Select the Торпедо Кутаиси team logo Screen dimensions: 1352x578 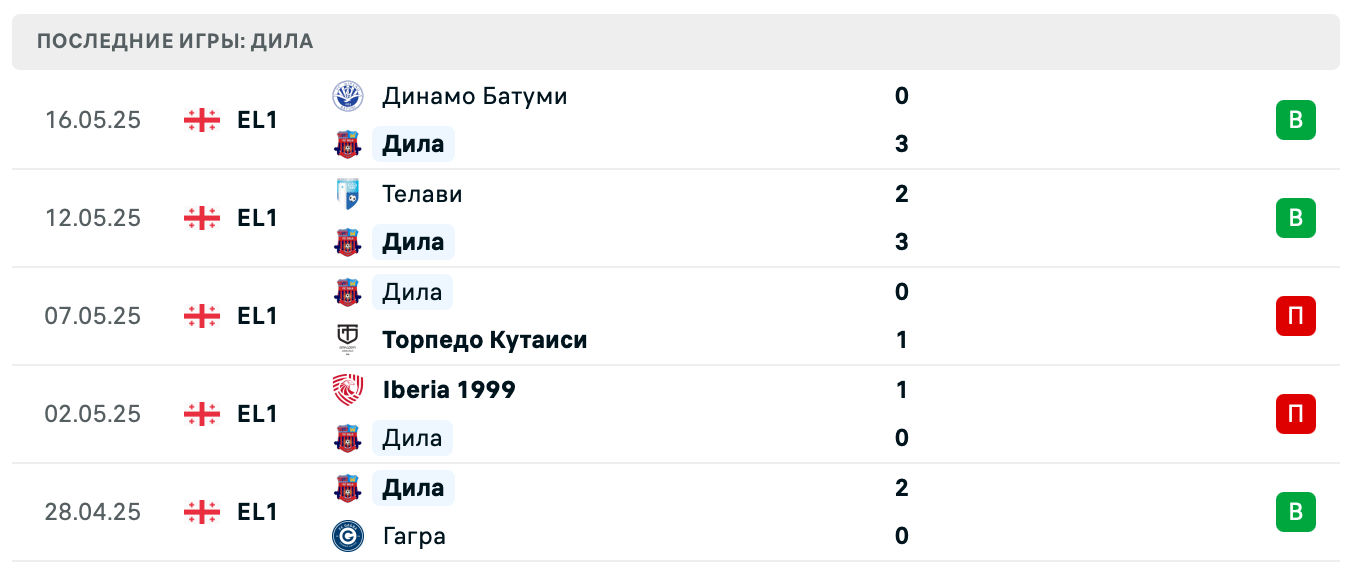[347, 340]
